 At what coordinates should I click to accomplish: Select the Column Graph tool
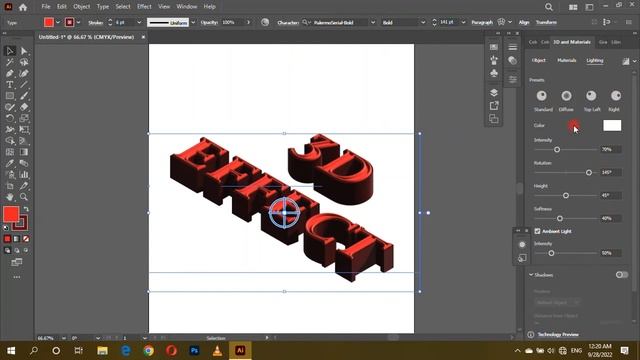pos(24,174)
